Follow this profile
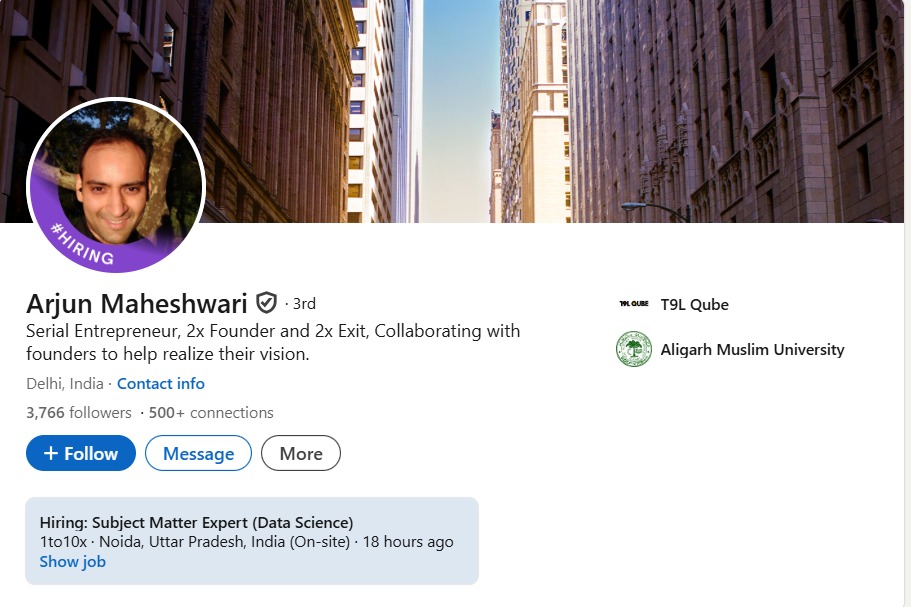The width and height of the screenshot is (911, 607). point(81,454)
